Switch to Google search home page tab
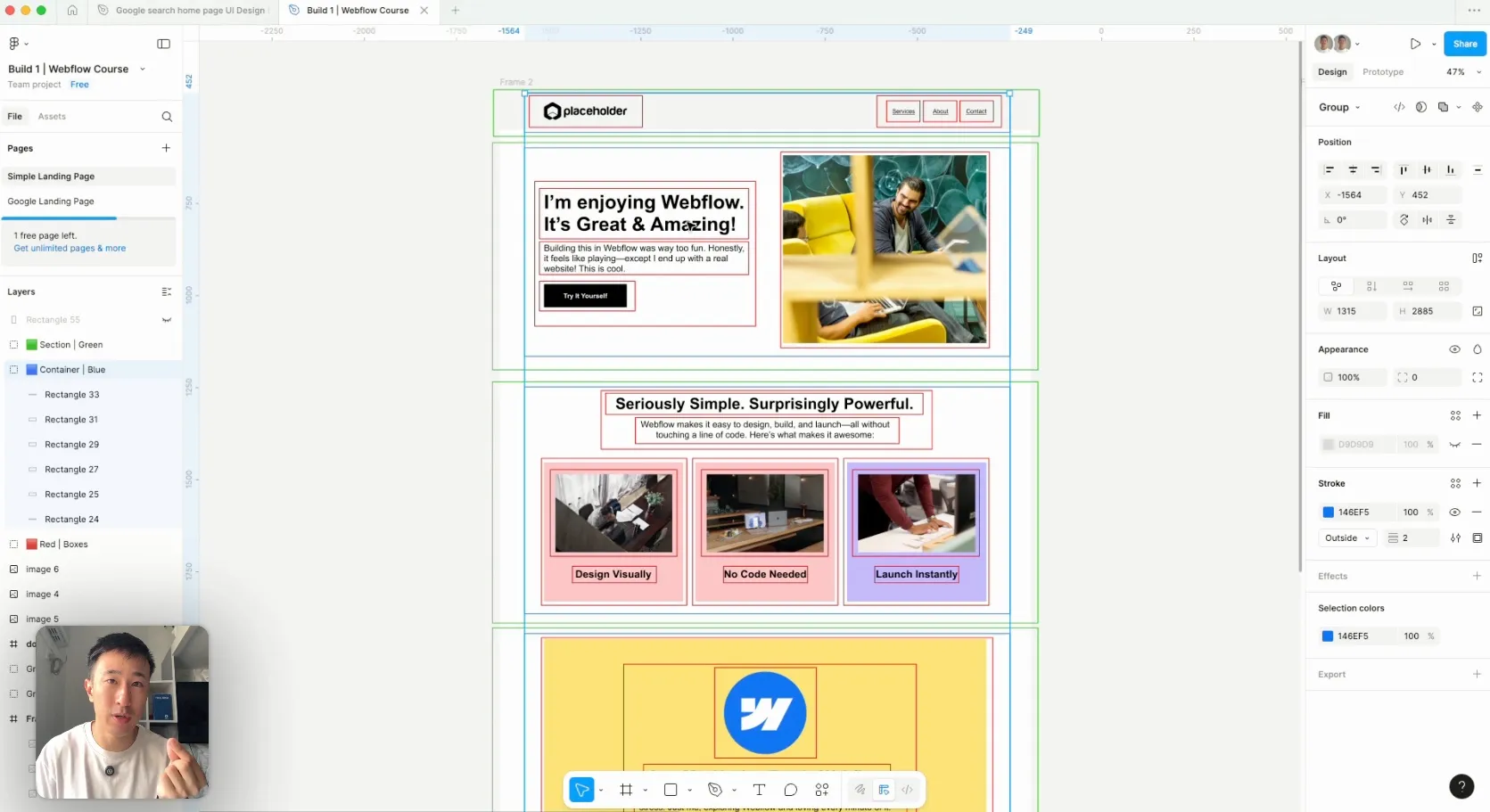Screen dimensions: 1490x812 pyautogui.click(x=184, y=11)
